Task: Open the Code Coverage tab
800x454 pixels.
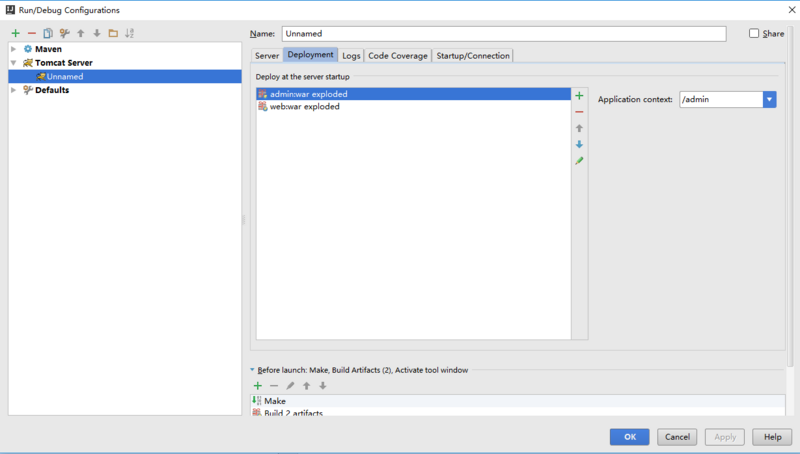Action: (398, 56)
